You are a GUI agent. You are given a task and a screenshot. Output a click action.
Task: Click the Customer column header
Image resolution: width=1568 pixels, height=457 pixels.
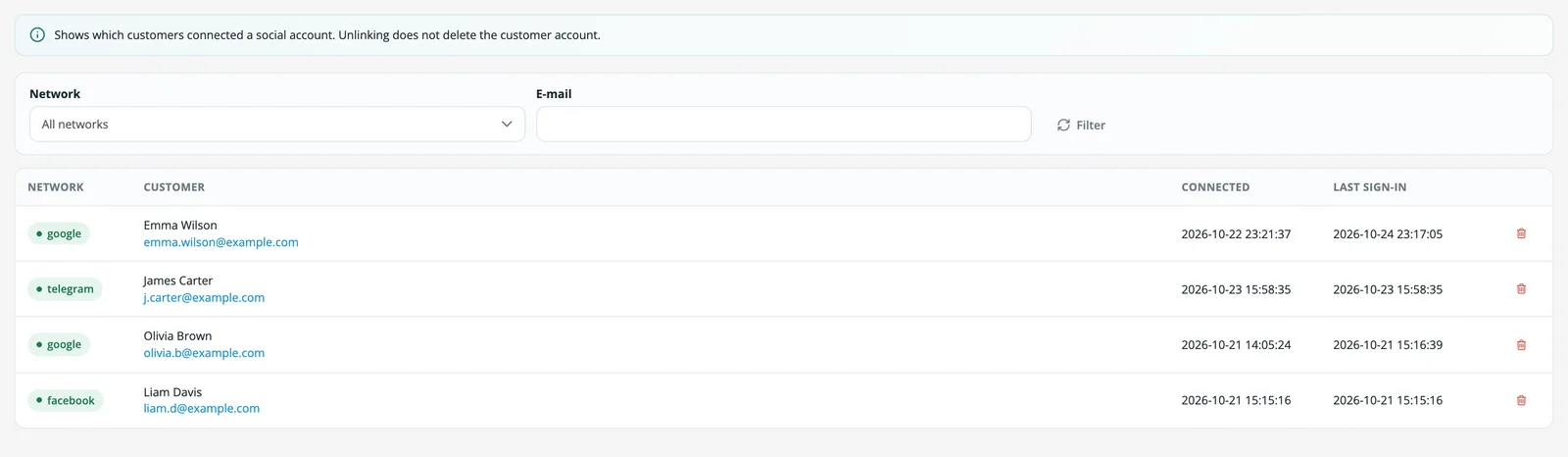174,187
